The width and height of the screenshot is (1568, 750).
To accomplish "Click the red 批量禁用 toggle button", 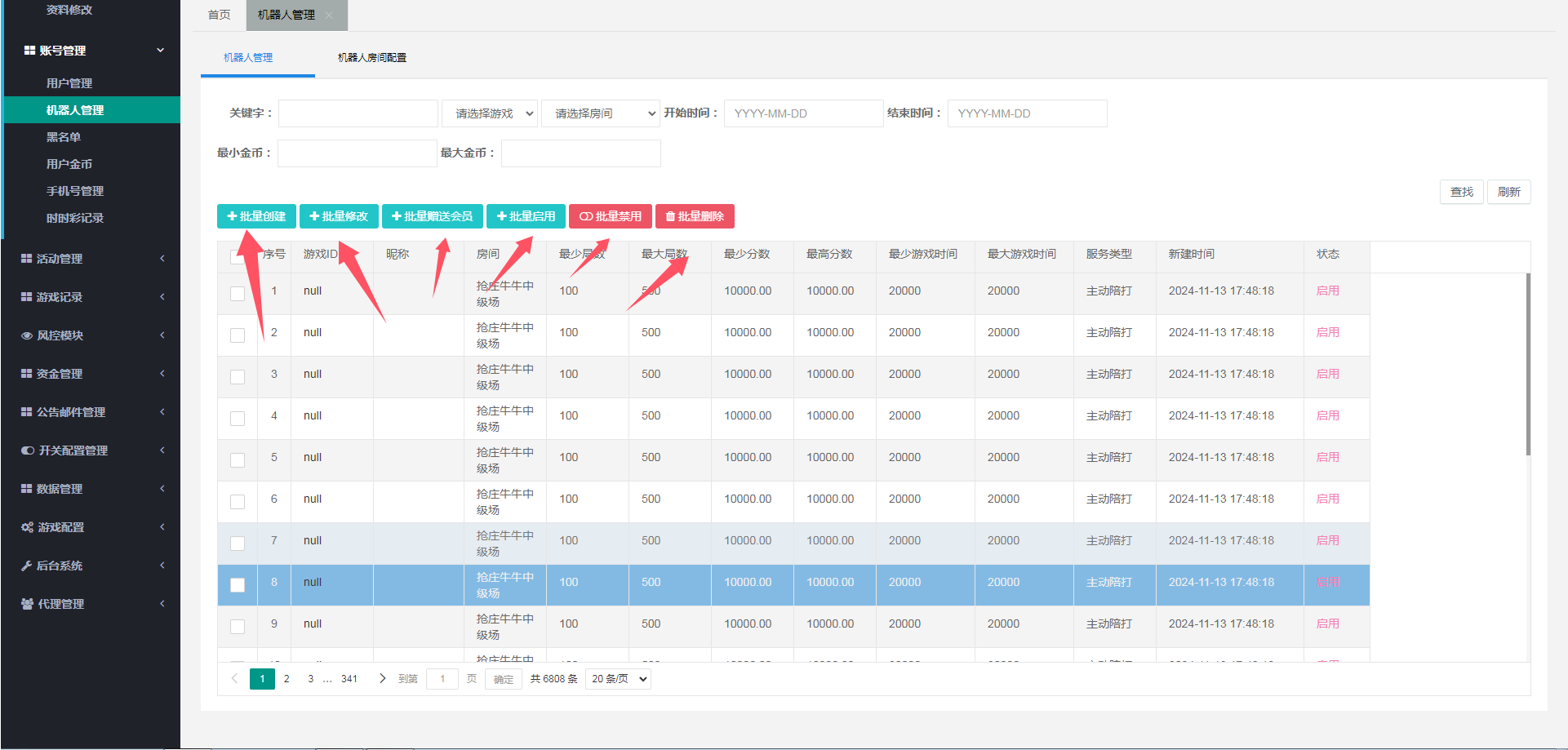I will [x=610, y=216].
